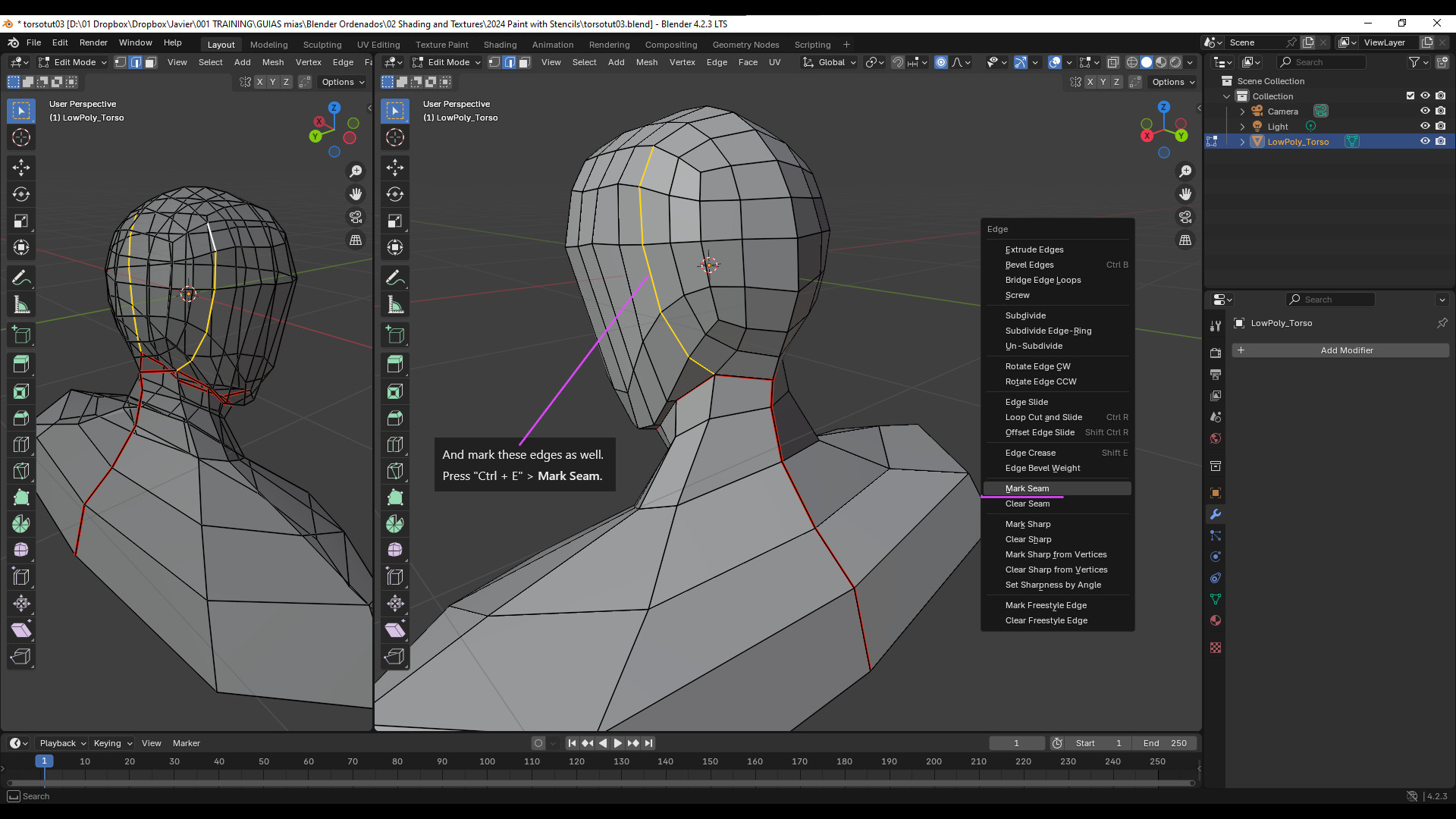Switch perspective/orthographic grid icon in left viewport

(356, 240)
